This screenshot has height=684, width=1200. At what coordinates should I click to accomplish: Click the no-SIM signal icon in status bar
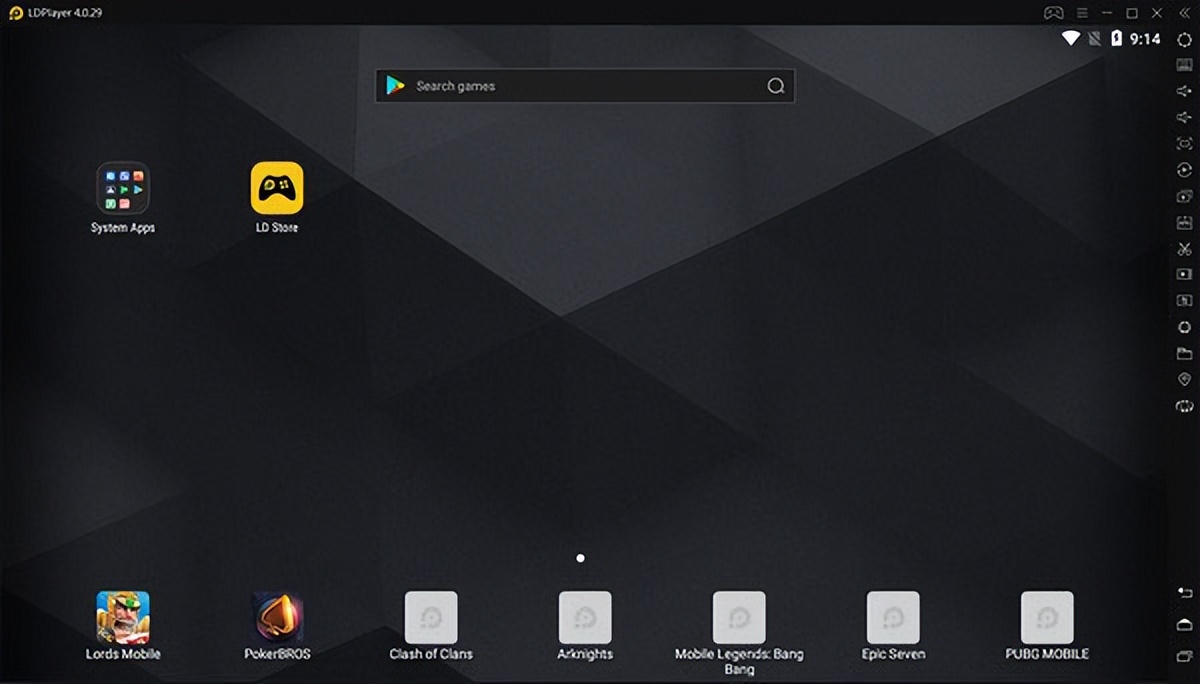(1094, 39)
